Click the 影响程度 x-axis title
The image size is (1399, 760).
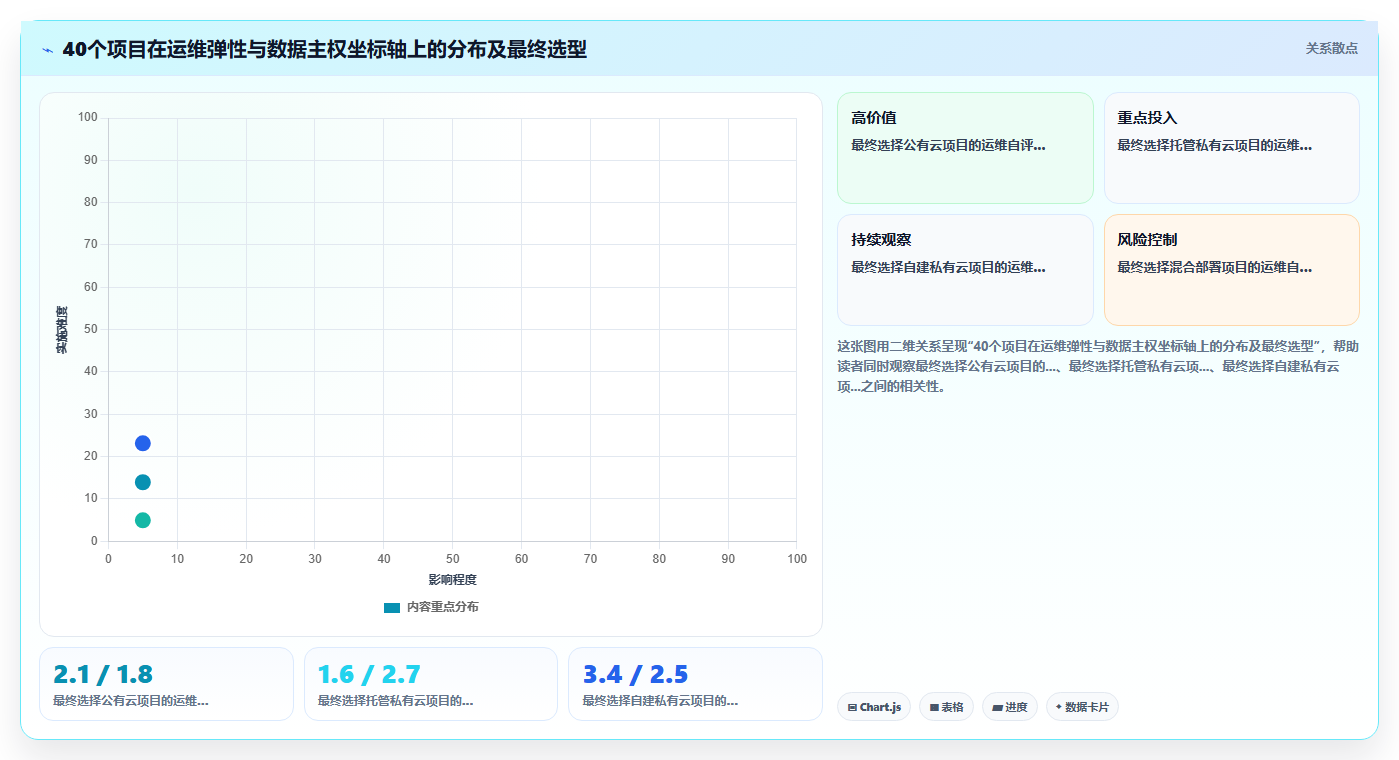[453, 580]
